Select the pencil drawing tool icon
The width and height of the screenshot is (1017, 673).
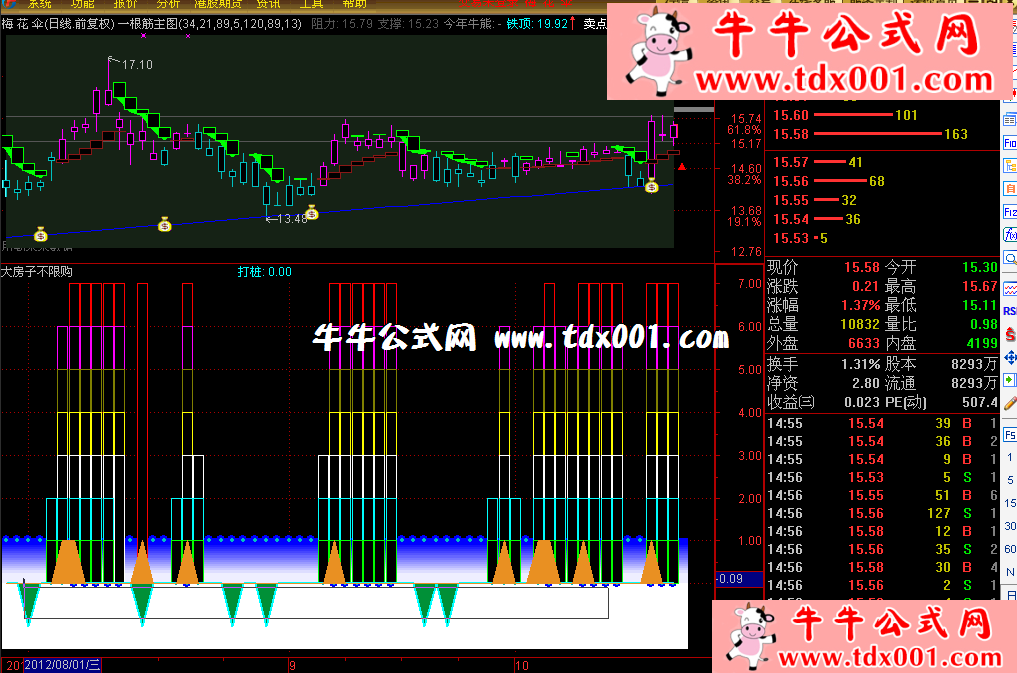[x=1009, y=404]
